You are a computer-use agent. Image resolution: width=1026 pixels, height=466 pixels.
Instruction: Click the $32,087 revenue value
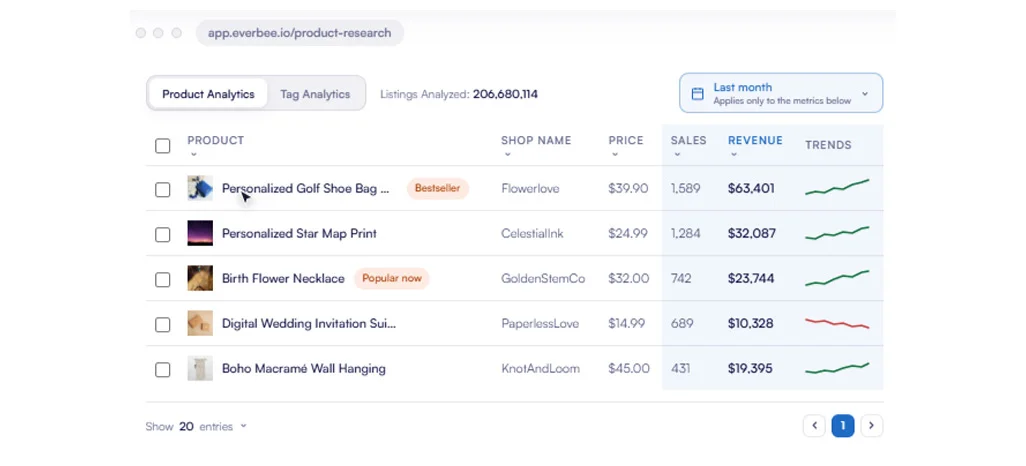[752, 234]
